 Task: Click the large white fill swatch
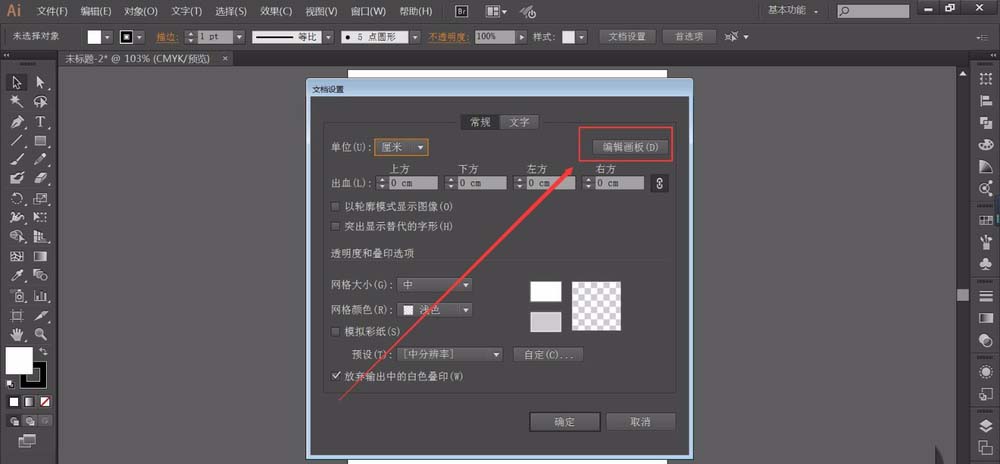[x=18, y=360]
